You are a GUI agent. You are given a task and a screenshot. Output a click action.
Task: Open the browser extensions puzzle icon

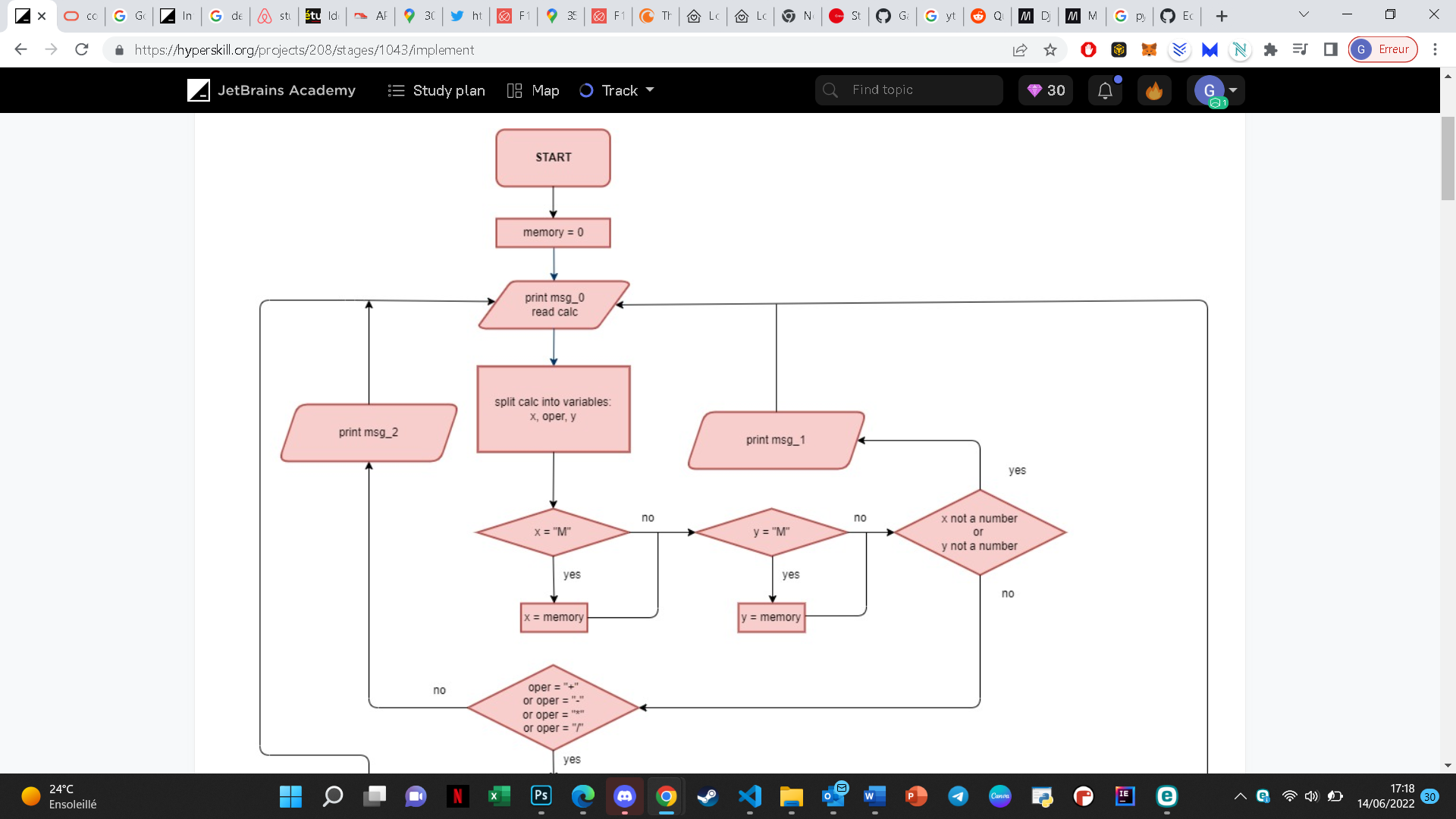pos(1270,49)
